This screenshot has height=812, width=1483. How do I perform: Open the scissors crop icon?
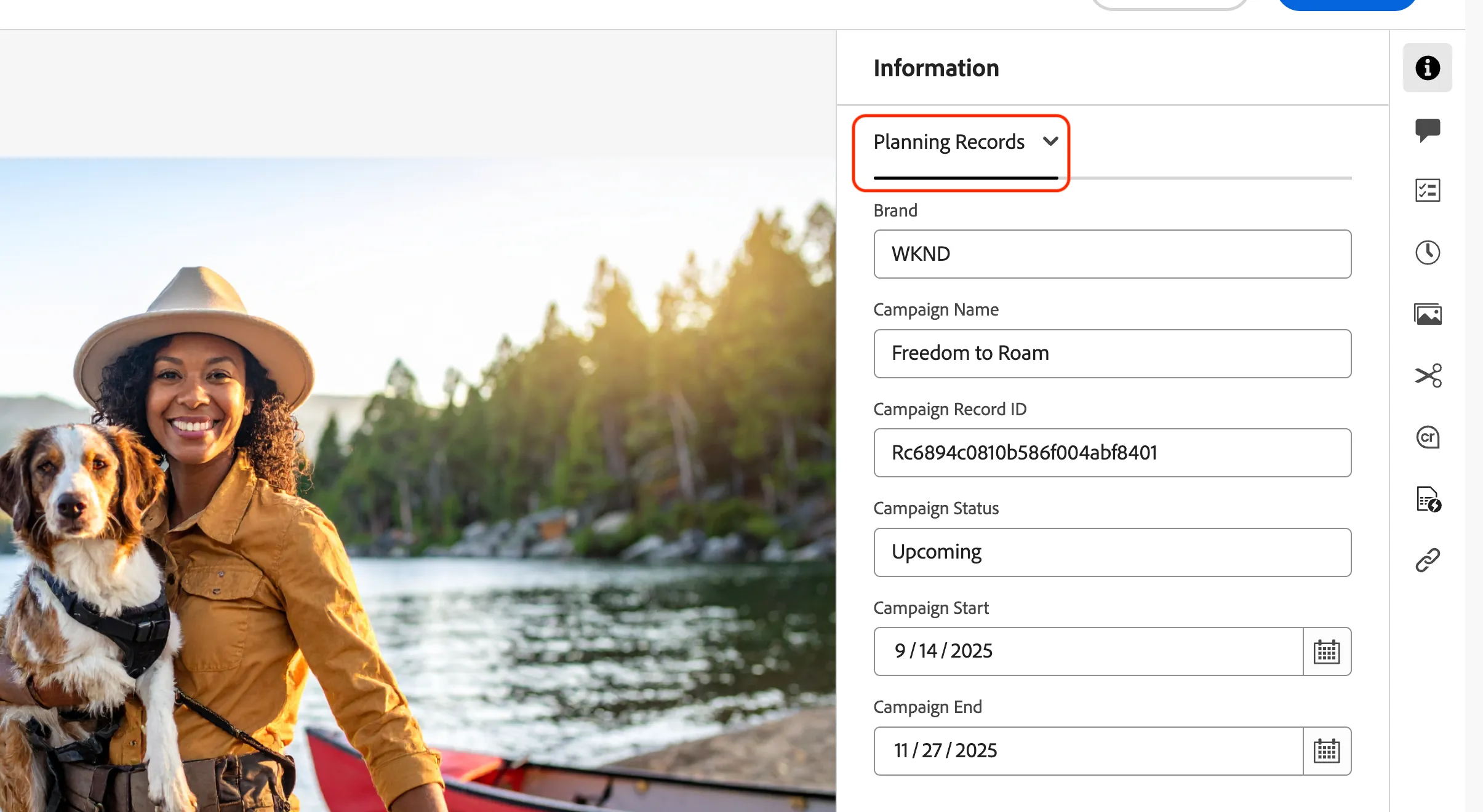(x=1428, y=375)
